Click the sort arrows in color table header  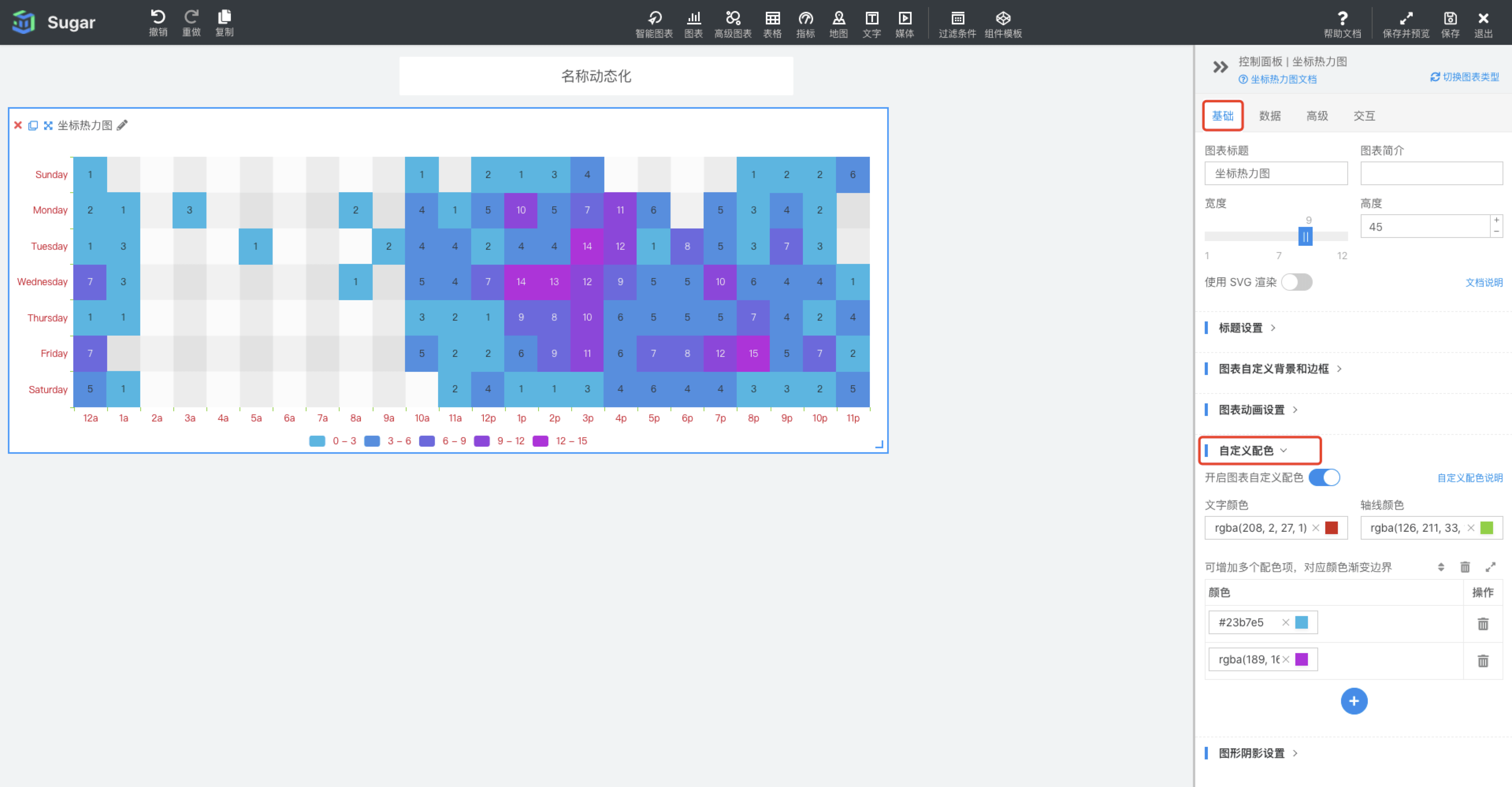pos(1441,567)
